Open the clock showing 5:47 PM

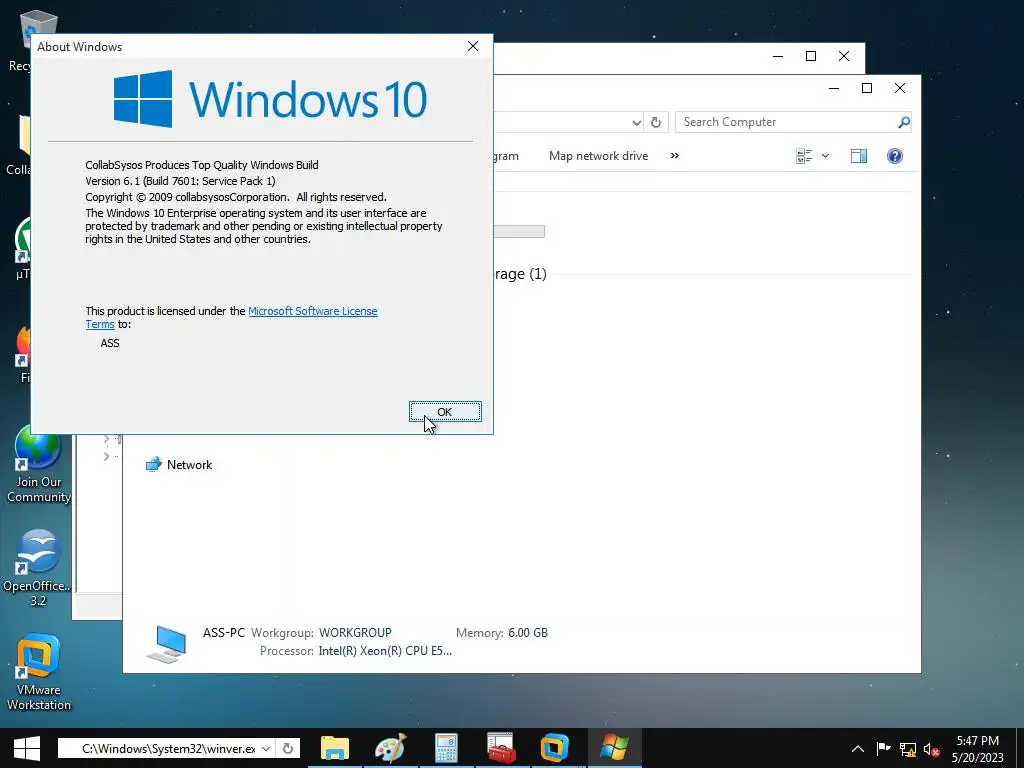[978, 749]
